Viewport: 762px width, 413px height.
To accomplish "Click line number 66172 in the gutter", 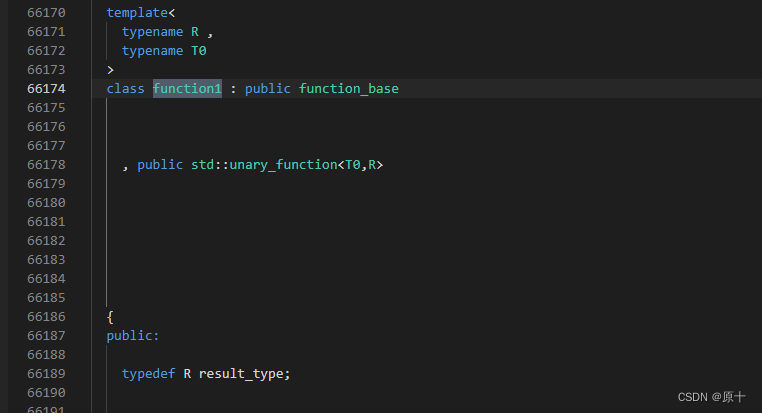I will [x=46, y=51].
